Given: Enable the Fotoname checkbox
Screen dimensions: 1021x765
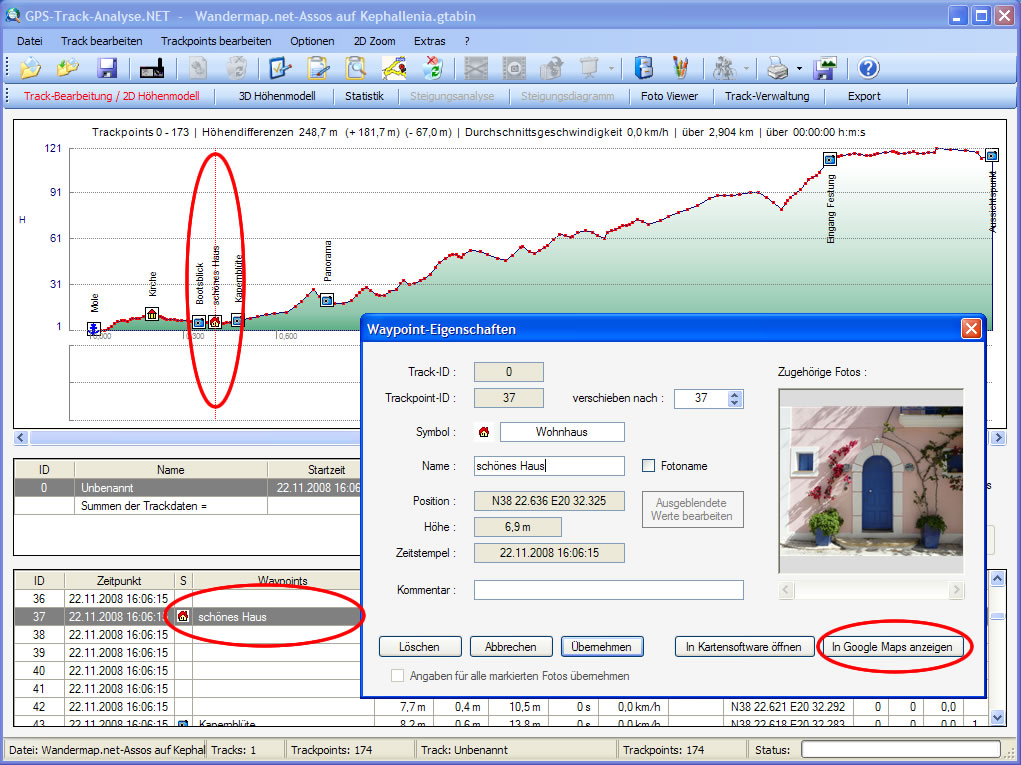Looking at the screenshot, I should (x=648, y=466).
